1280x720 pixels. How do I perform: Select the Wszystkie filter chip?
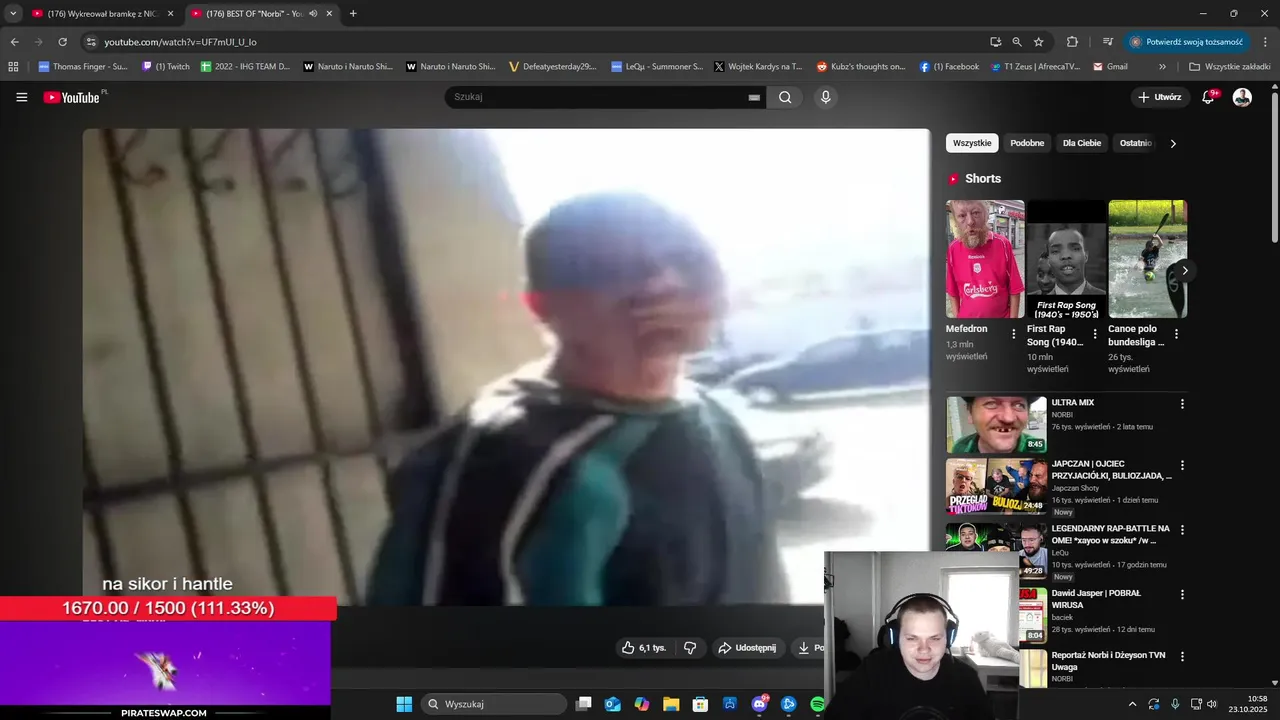[972, 143]
